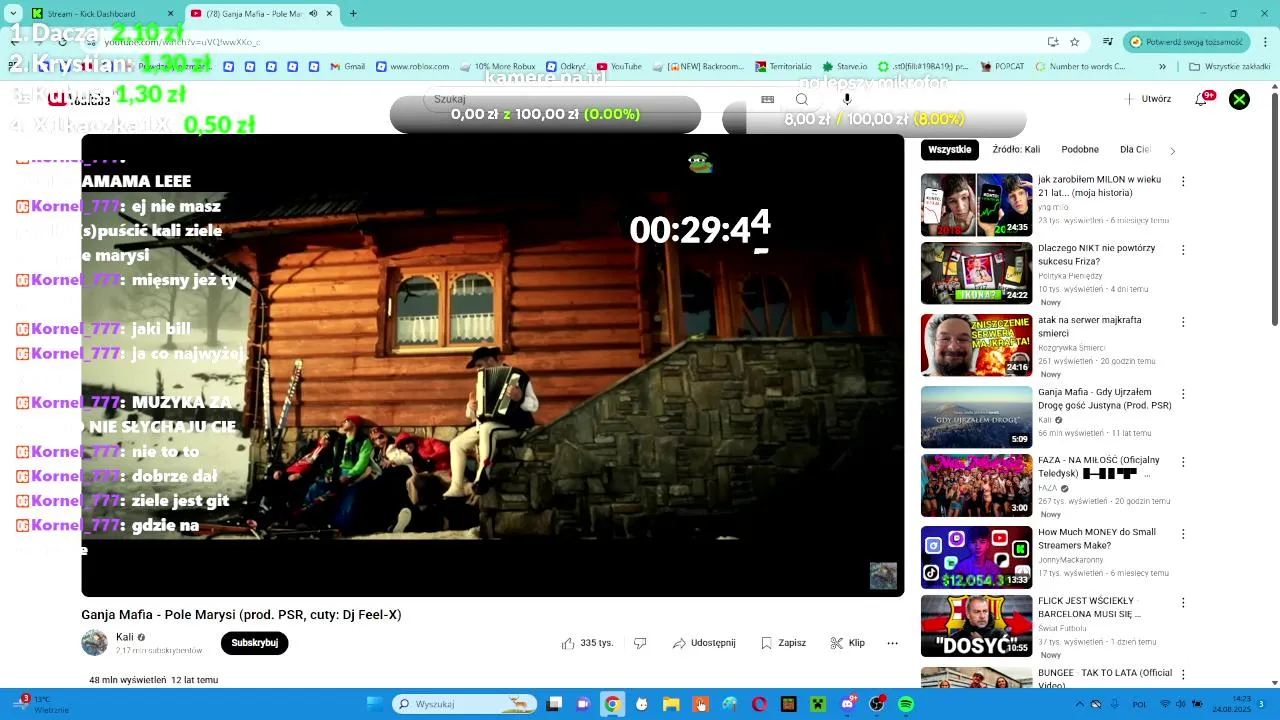The image size is (1280, 720).
Task: Open a new browser tab
Action: pos(353,13)
